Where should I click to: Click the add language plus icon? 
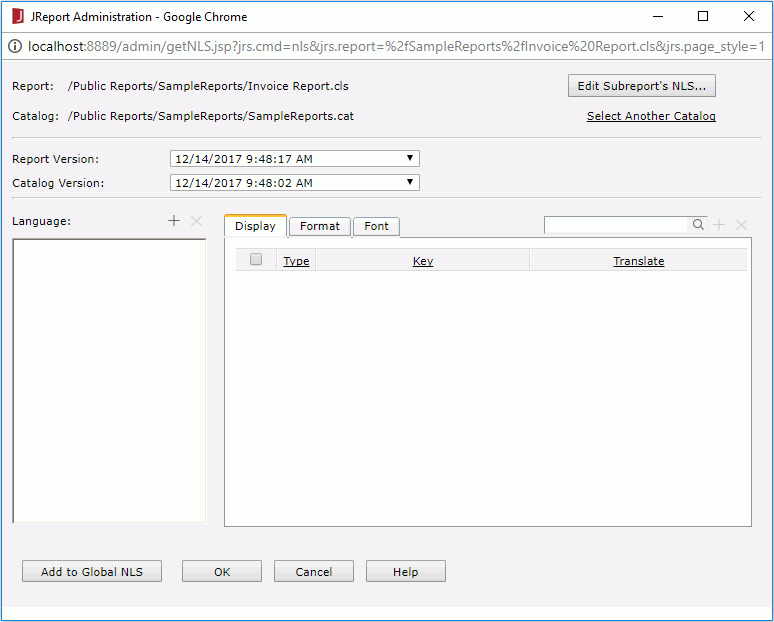pos(174,221)
